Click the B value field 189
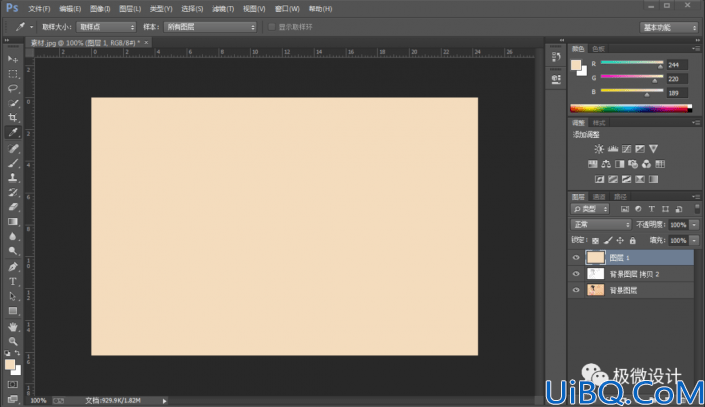705x407 pixels. point(677,93)
